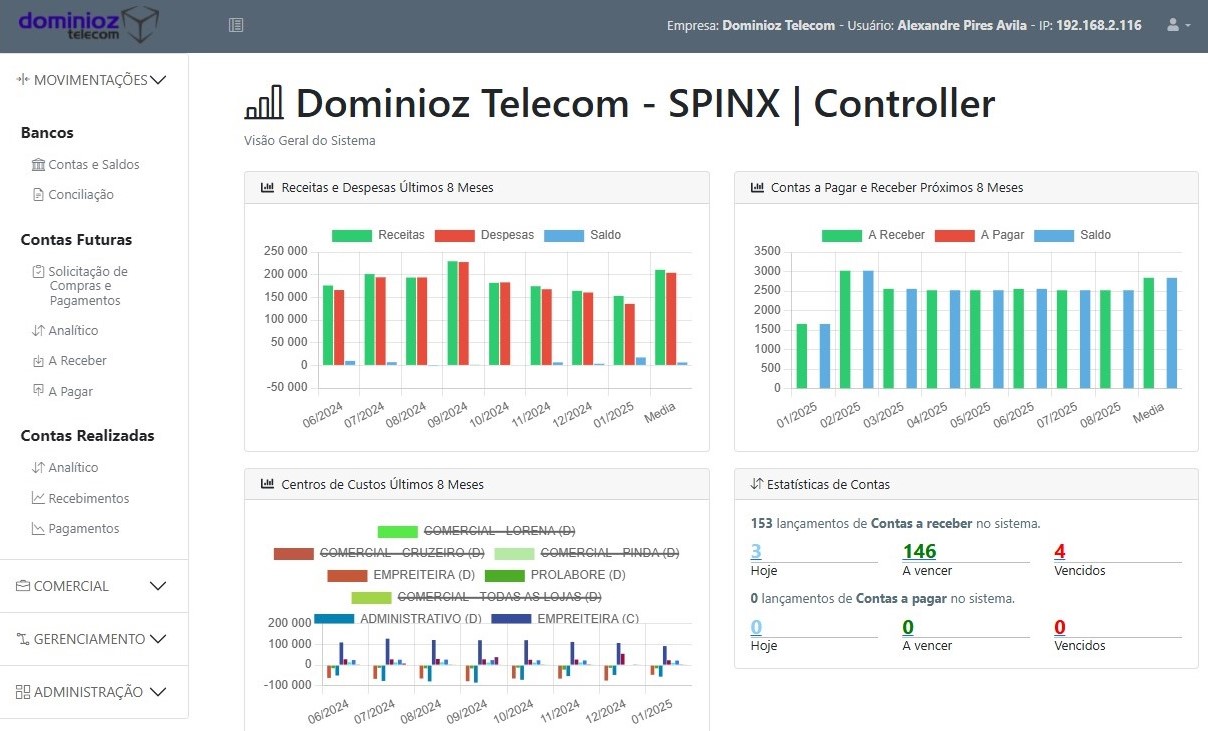The width and height of the screenshot is (1208, 731).
Task: Open the user profile dropdown
Action: point(1179,25)
